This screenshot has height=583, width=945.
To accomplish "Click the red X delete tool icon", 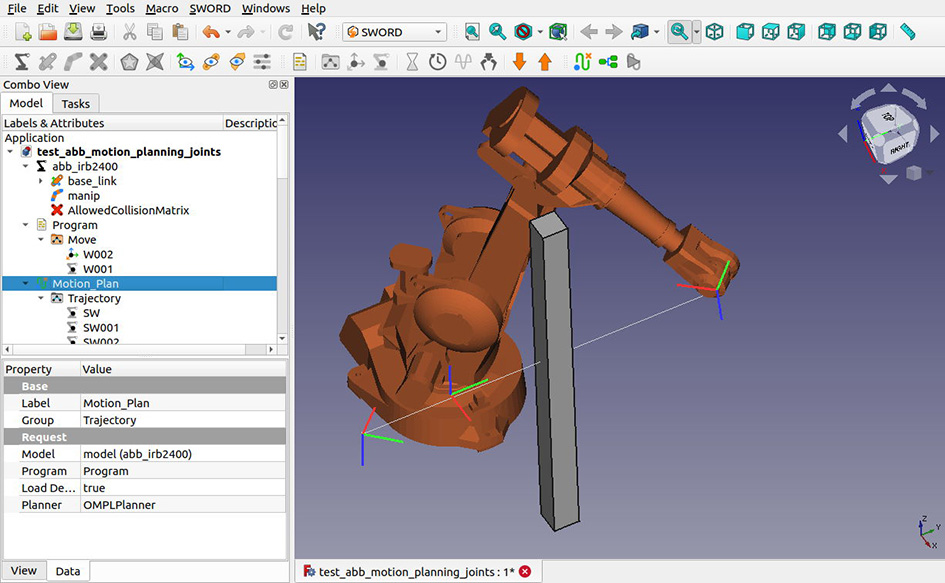I will click(x=97, y=61).
